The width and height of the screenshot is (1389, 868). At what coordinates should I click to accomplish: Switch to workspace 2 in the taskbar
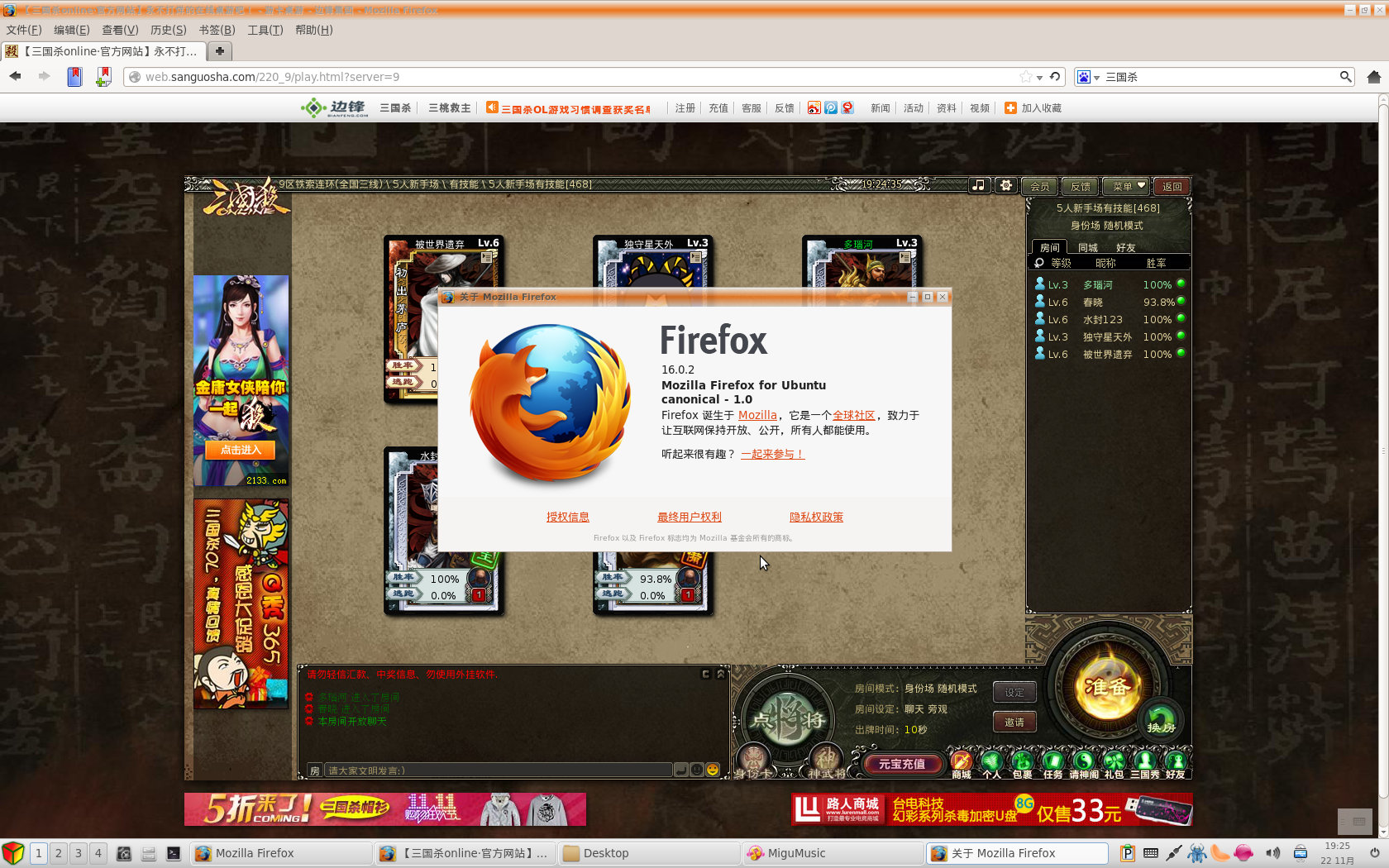coord(58,853)
